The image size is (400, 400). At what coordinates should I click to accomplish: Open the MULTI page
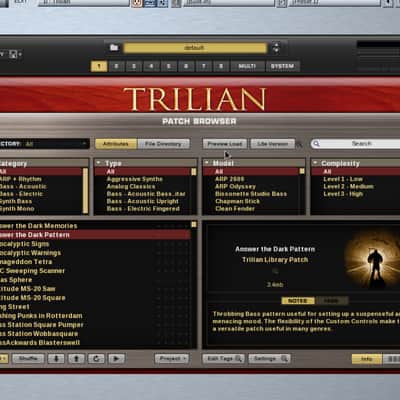pyautogui.click(x=247, y=66)
